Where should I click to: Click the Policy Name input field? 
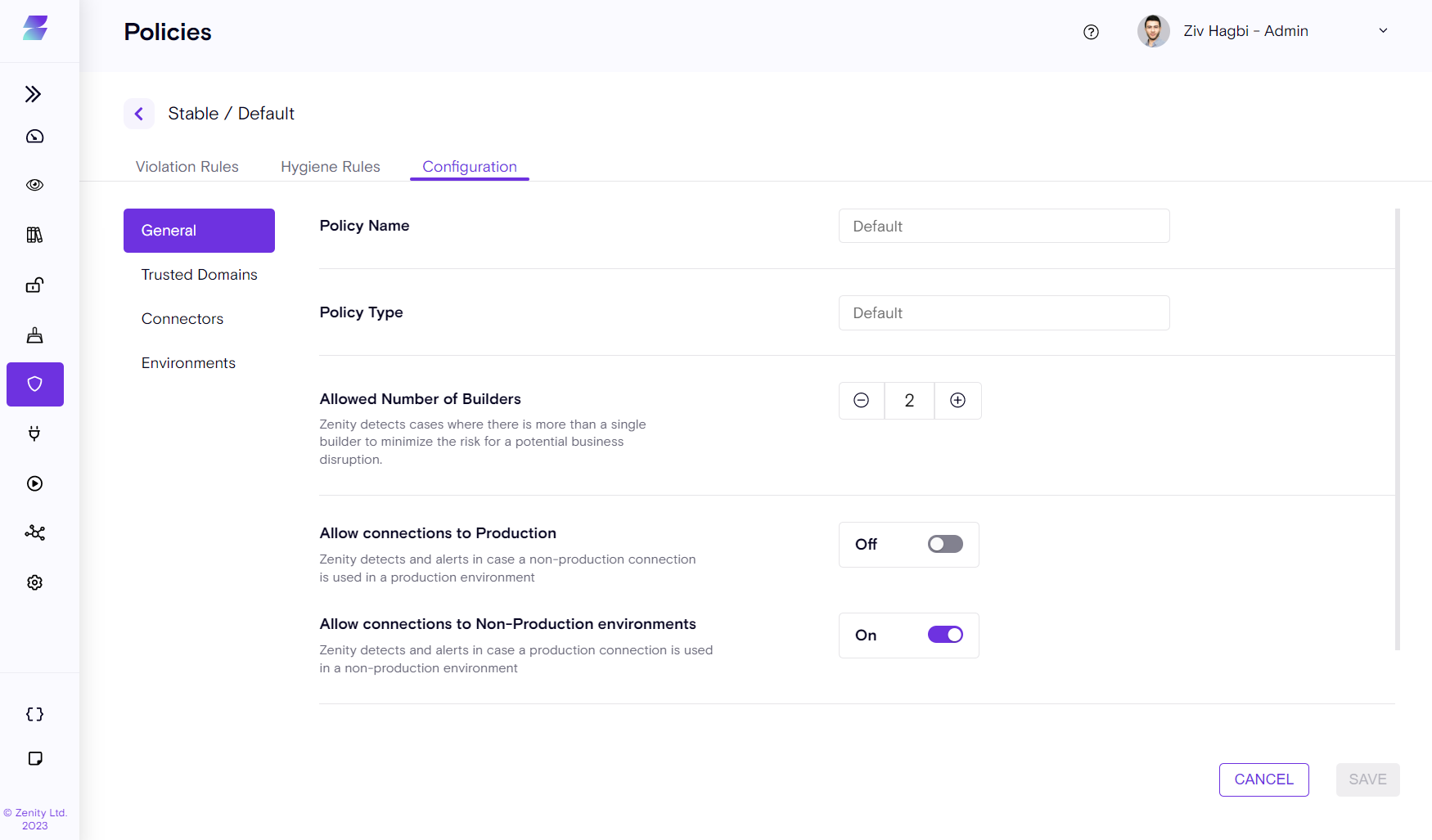pos(1003,227)
